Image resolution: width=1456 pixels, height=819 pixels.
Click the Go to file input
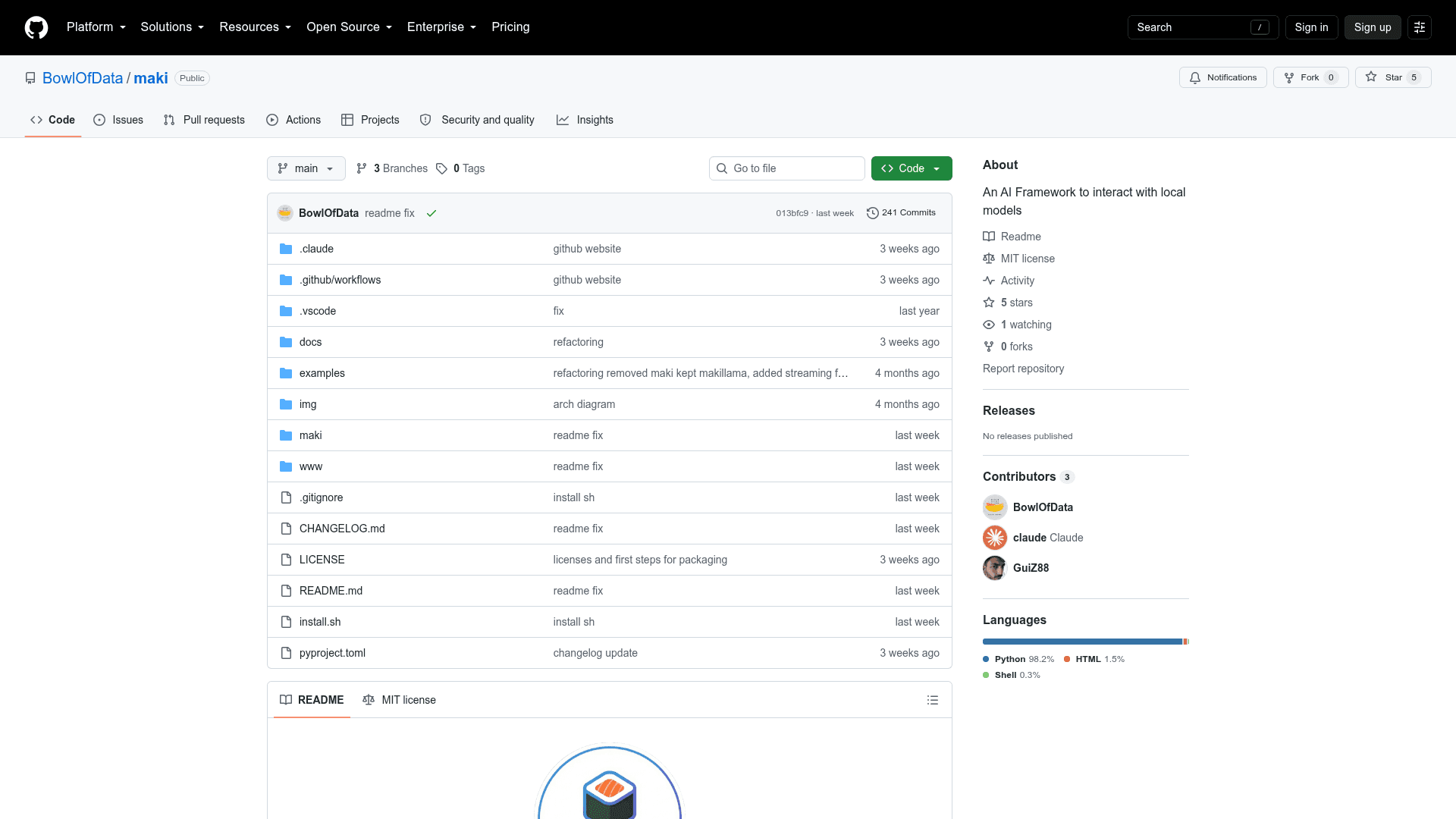(787, 168)
